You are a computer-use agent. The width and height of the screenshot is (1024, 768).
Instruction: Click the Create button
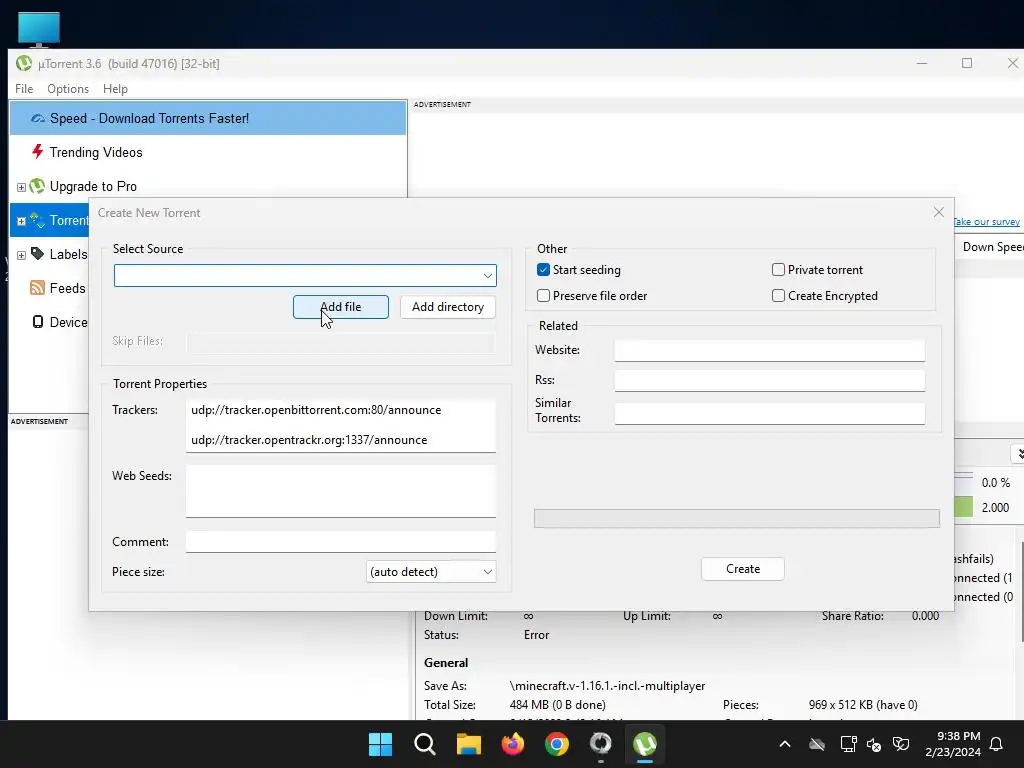[x=743, y=569]
